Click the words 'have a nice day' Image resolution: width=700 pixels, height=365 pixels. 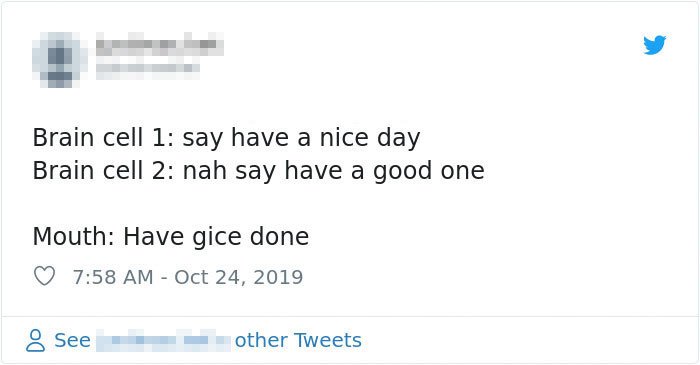[x=325, y=138]
